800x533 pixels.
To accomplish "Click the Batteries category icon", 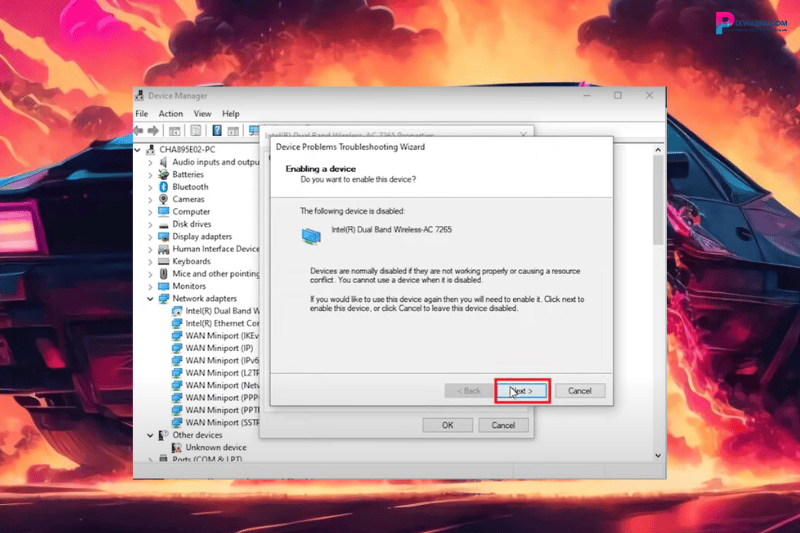I will 164,174.
